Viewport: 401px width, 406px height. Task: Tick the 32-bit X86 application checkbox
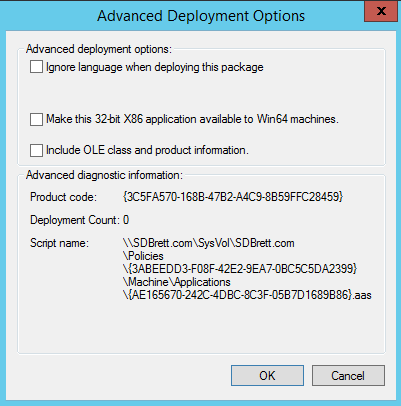coord(36,119)
